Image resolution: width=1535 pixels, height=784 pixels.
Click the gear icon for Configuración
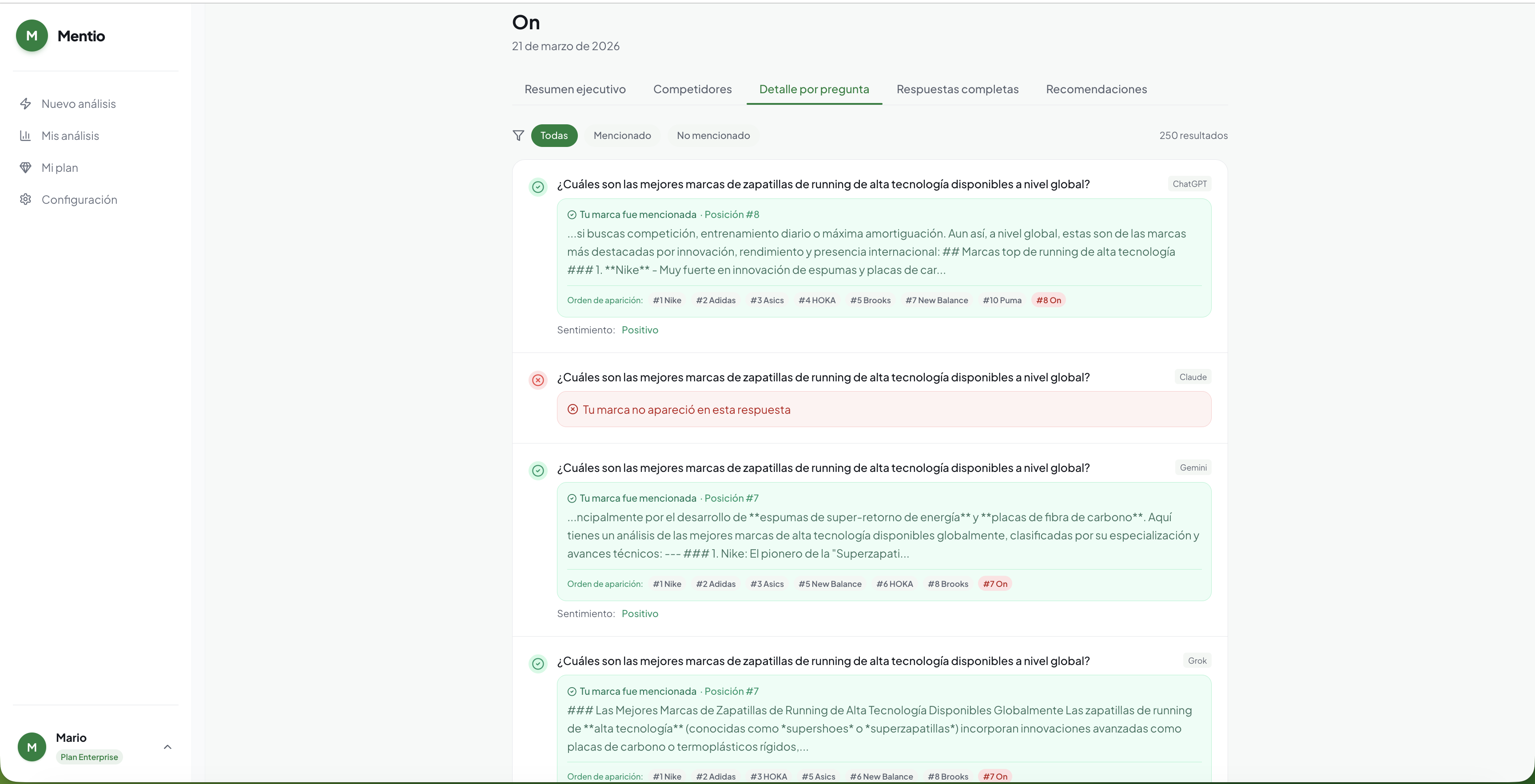tap(26, 200)
